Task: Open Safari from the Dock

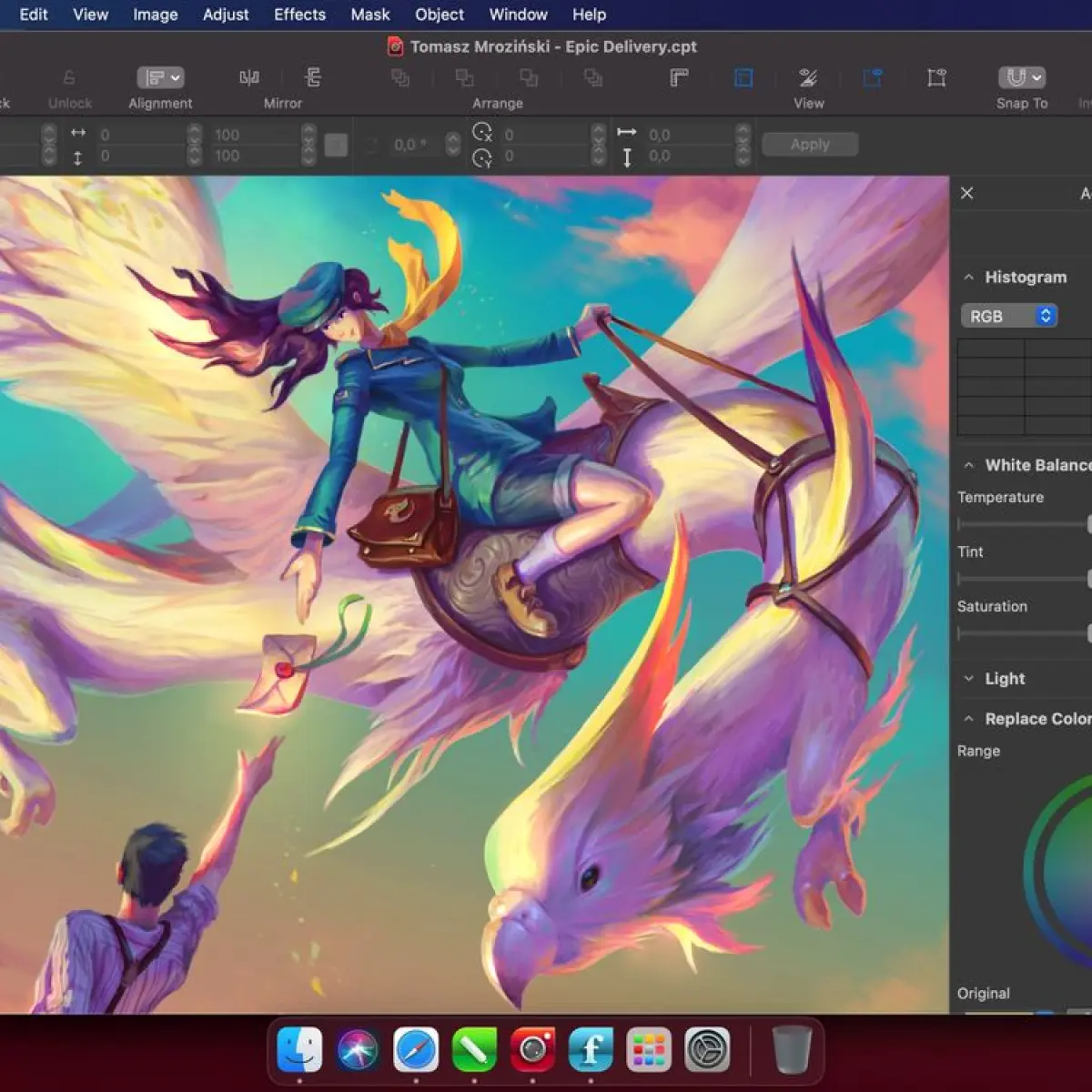Action: (416, 1049)
